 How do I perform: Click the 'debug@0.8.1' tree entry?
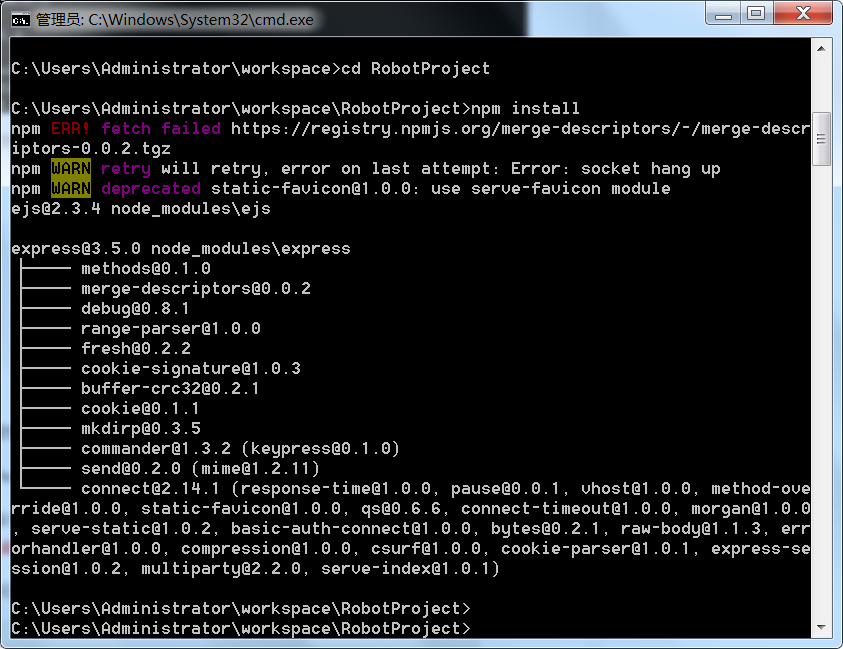(135, 309)
